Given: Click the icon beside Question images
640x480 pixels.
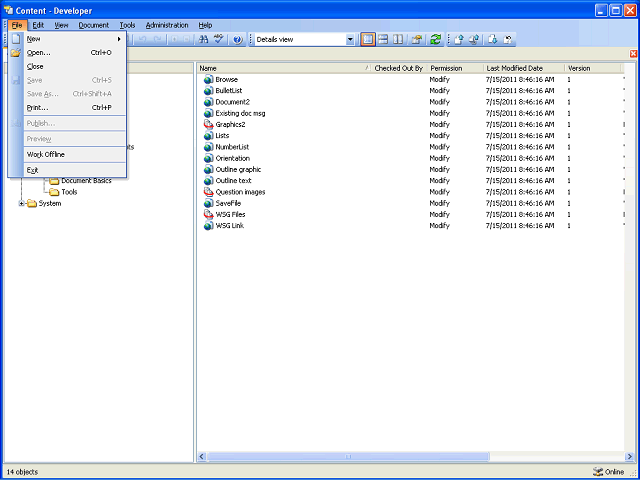Looking at the screenshot, I should click(x=209, y=192).
